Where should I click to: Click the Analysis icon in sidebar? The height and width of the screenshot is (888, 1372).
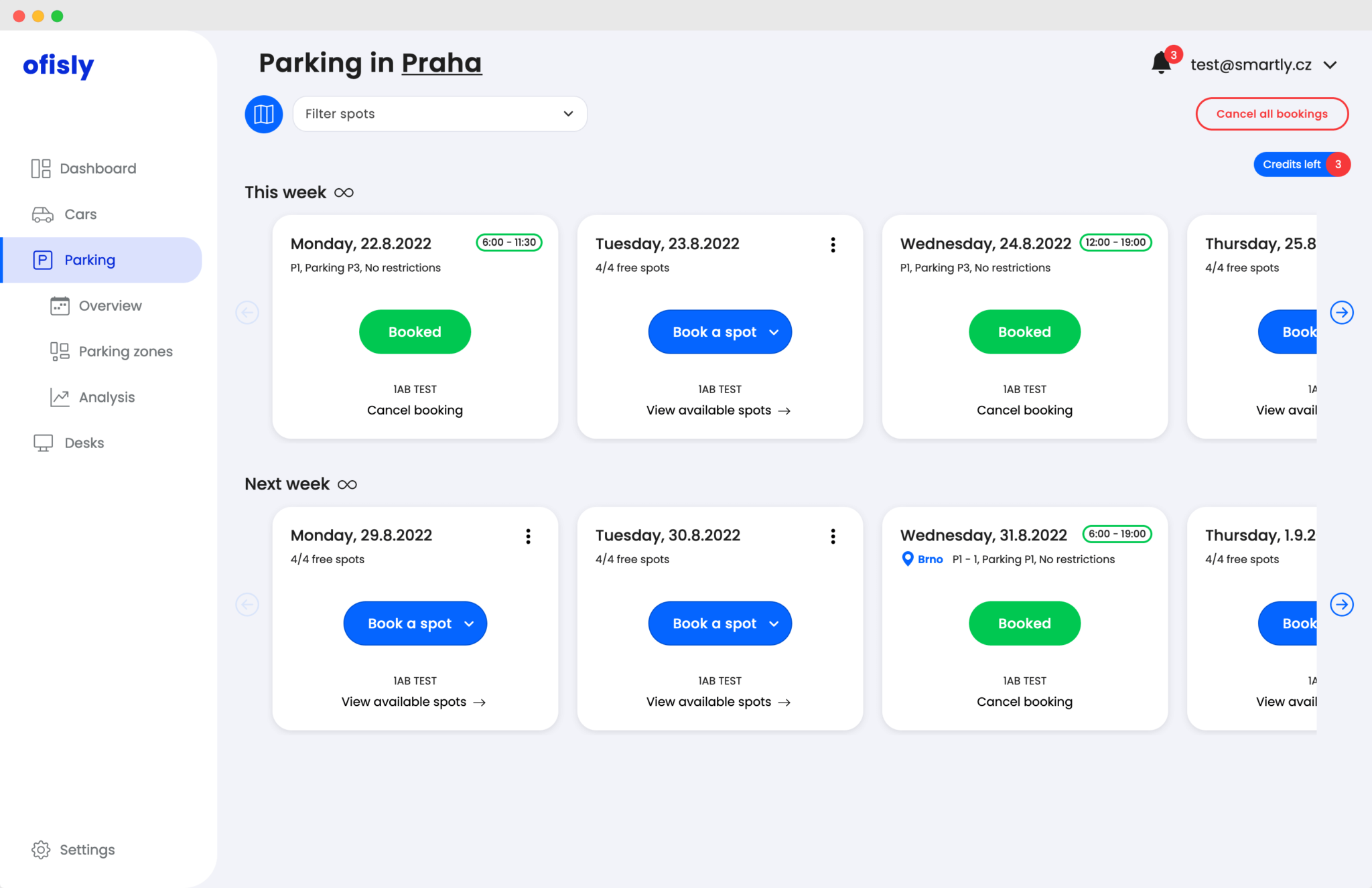(56, 397)
